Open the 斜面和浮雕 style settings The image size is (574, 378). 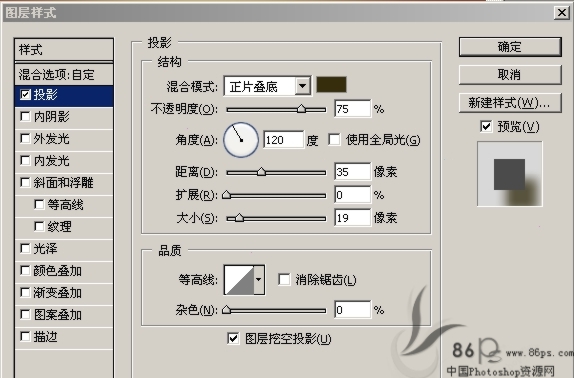pyautogui.click(x=64, y=183)
